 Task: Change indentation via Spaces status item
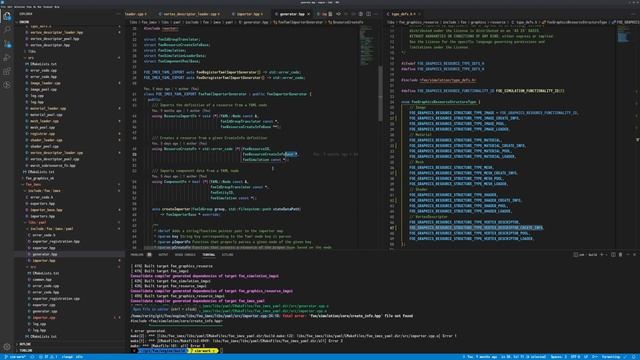(x=558, y=357)
